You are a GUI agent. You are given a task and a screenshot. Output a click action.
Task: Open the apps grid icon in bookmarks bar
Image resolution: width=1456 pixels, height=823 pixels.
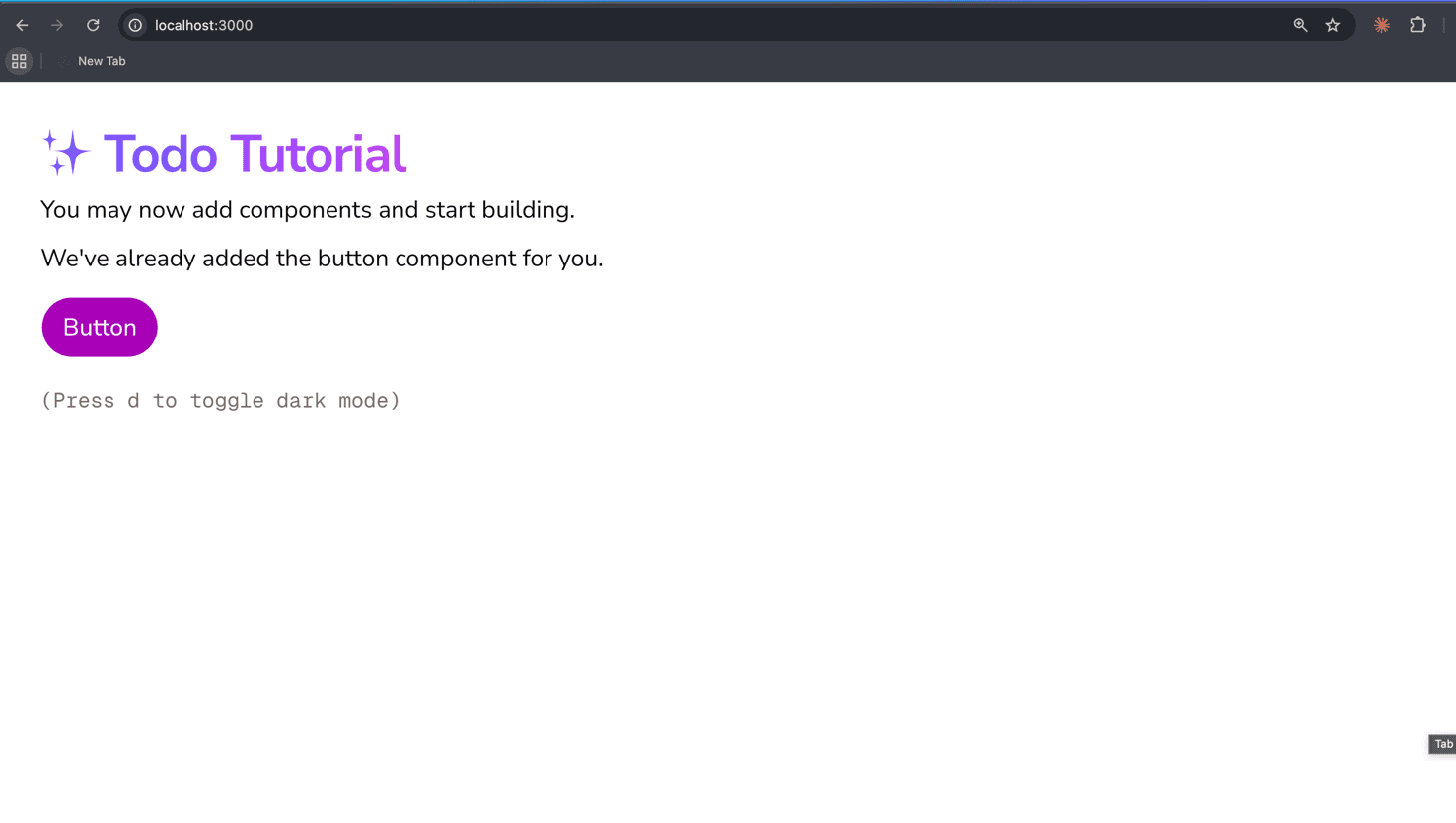click(x=19, y=61)
